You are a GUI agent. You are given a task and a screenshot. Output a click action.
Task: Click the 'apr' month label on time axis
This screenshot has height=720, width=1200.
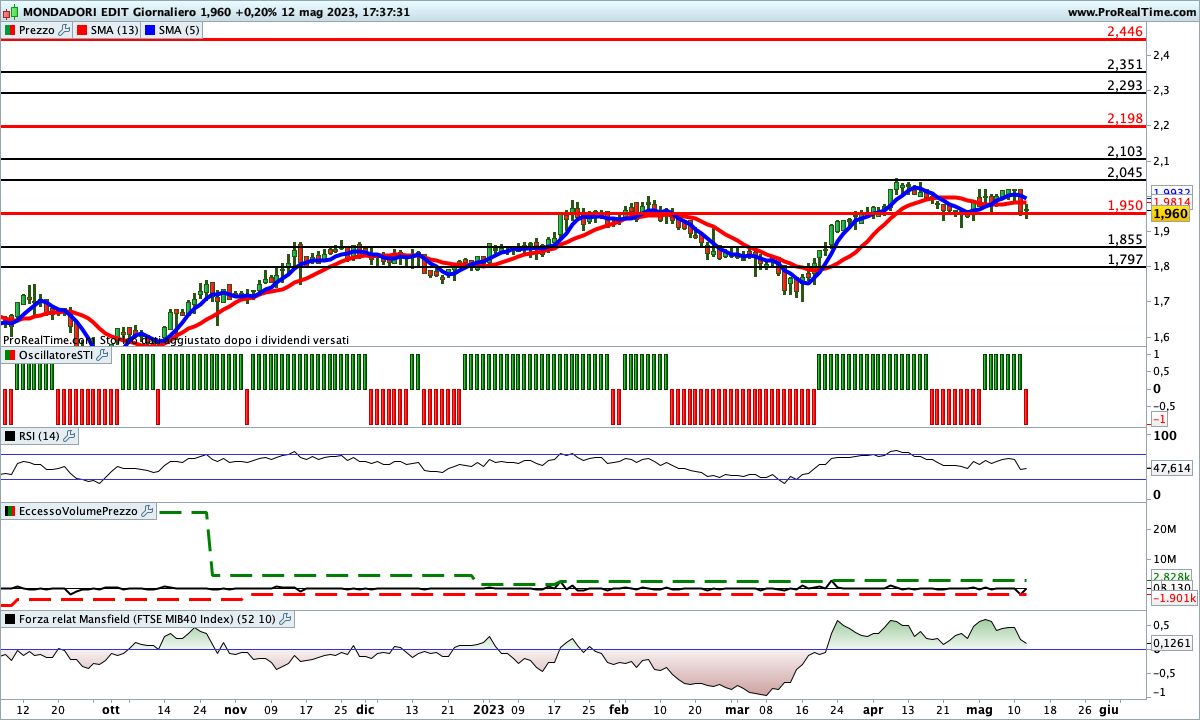[872, 709]
